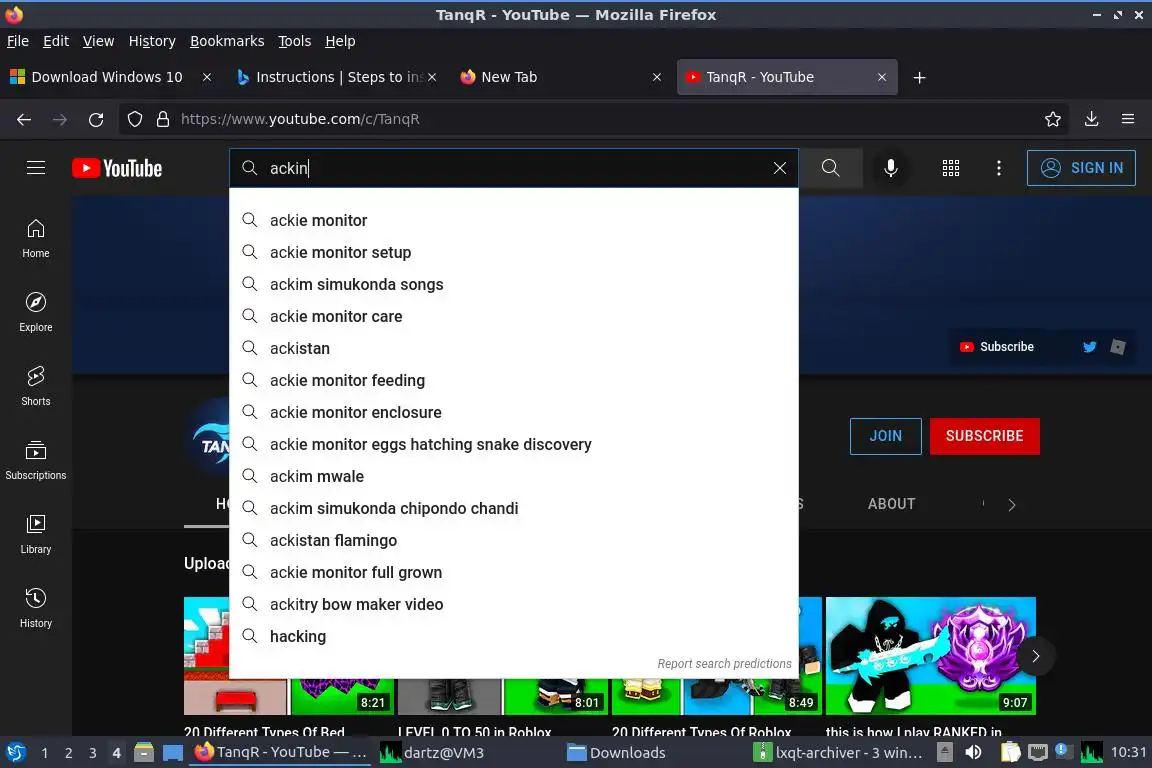Viewport: 1152px width, 768px height.
Task: Bookmark this page with the star icon
Action: point(1053,119)
